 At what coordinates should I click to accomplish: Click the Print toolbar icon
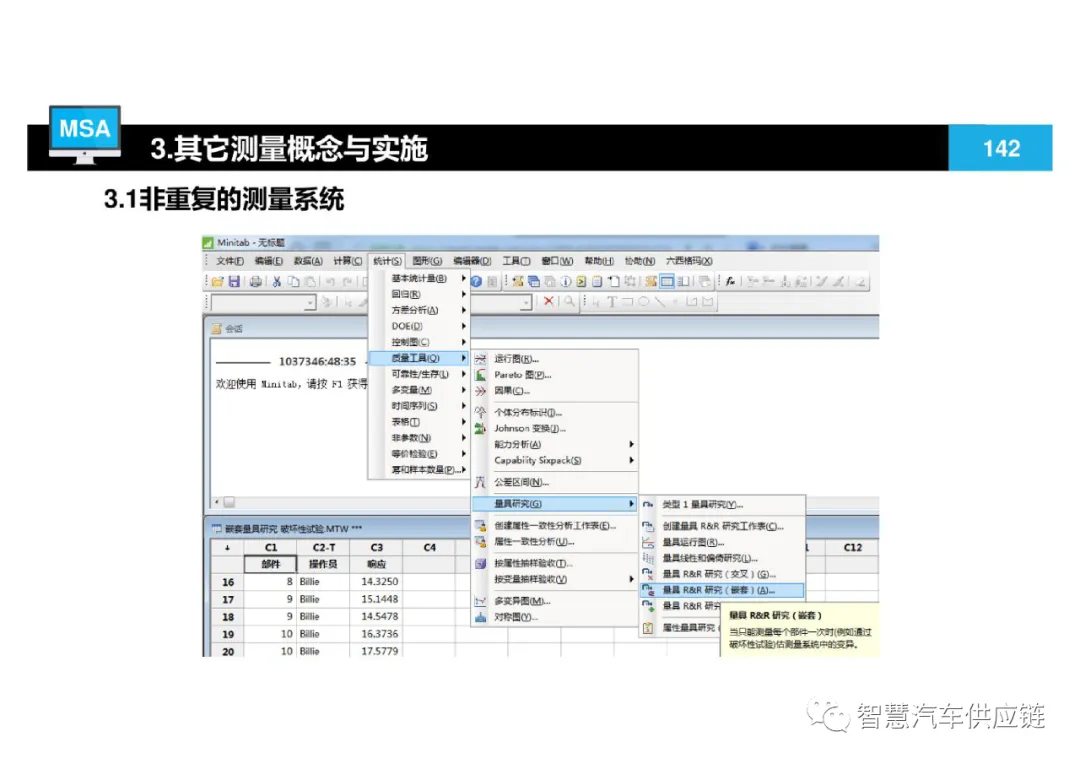pyautogui.click(x=256, y=281)
